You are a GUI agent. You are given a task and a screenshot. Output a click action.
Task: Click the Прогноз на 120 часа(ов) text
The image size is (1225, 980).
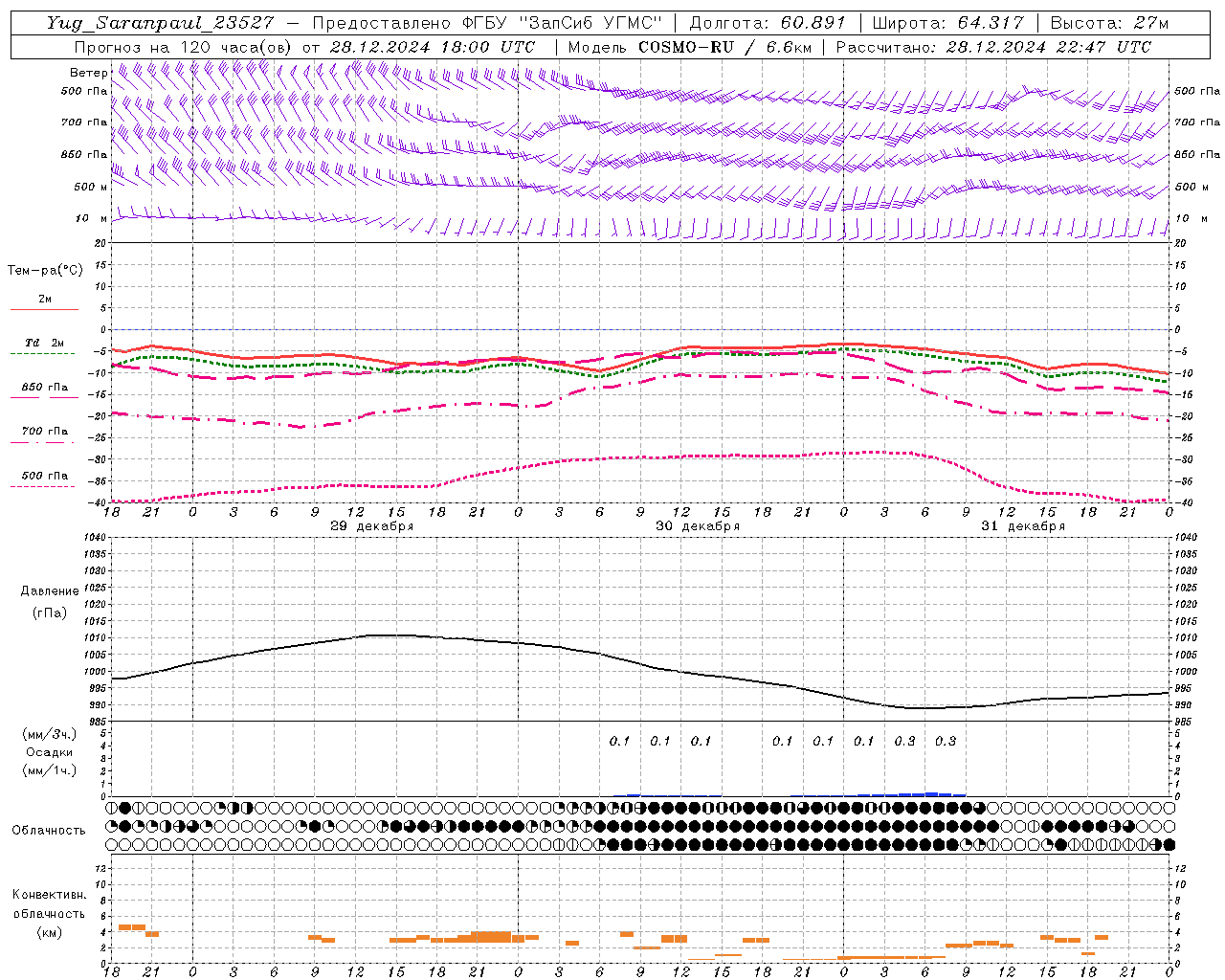(184, 47)
